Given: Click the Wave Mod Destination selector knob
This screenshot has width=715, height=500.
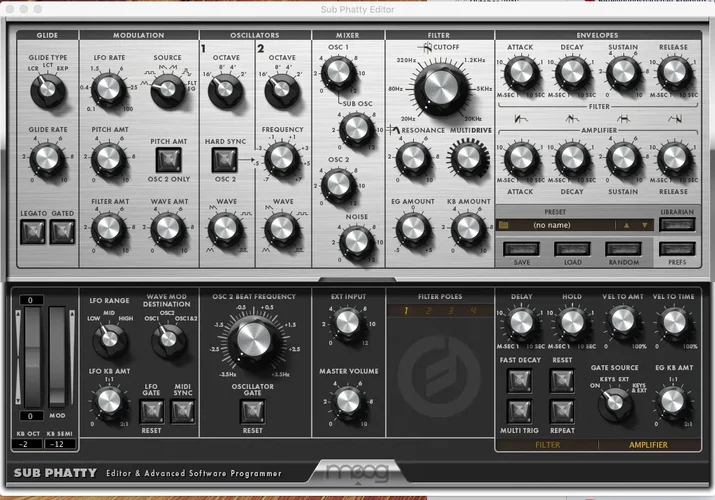Looking at the screenshot, I should [168, 339].
